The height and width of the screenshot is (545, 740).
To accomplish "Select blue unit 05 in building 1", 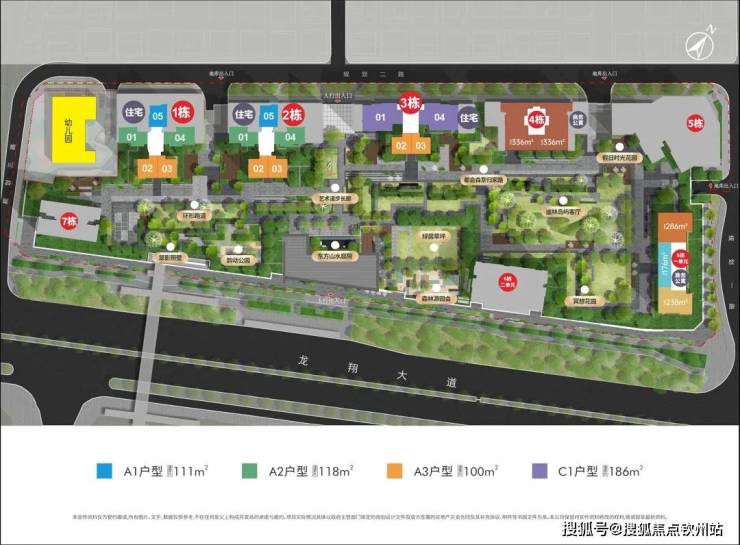I will tap(158, 116).
